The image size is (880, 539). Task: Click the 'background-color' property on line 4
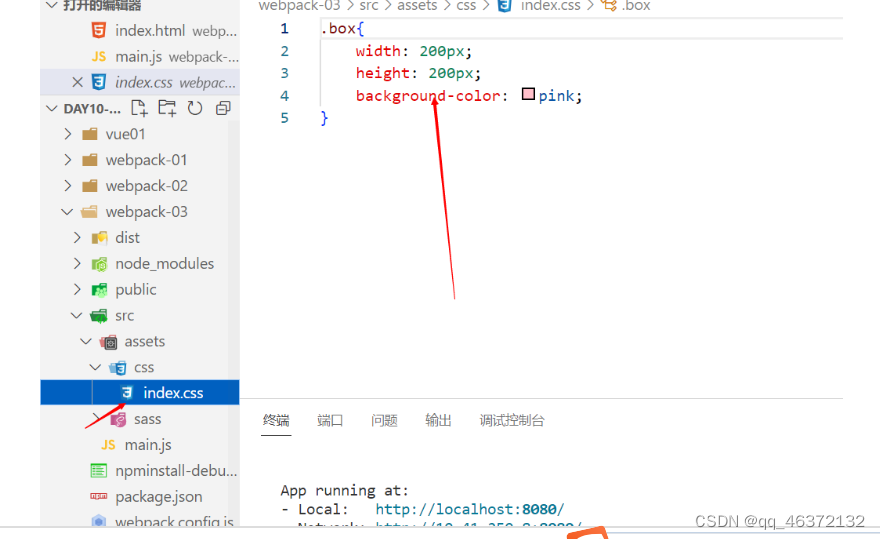click(428, 96)
